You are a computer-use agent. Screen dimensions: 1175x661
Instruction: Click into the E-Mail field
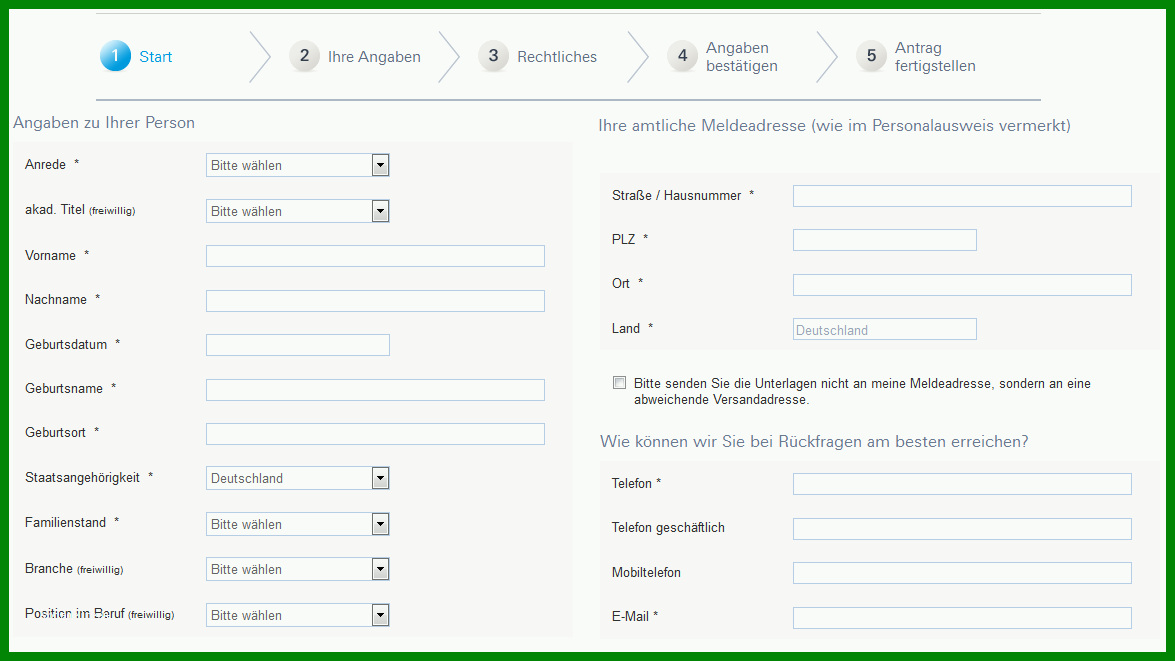(x=962, y=618)
